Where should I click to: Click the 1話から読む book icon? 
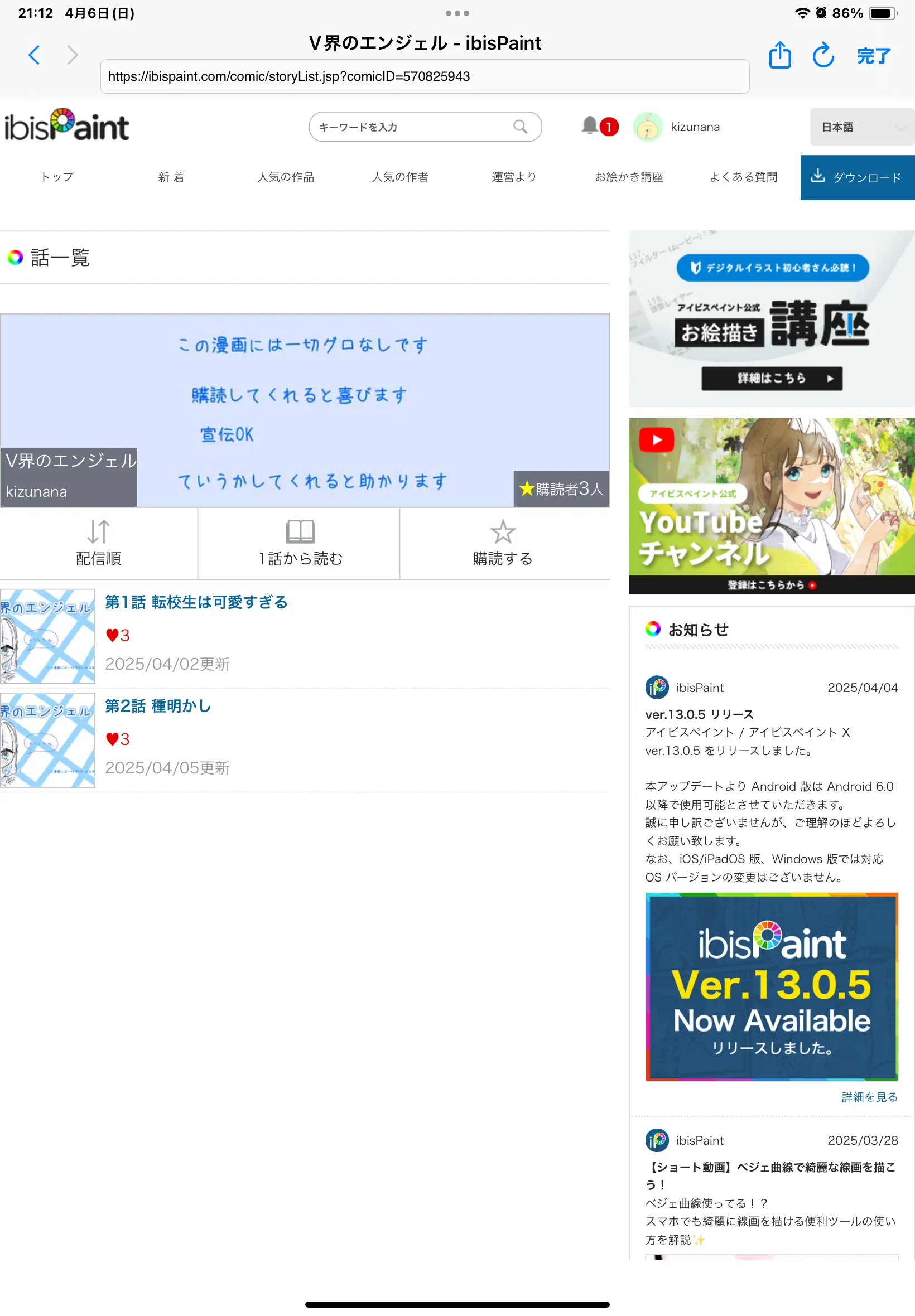point(300,531)
